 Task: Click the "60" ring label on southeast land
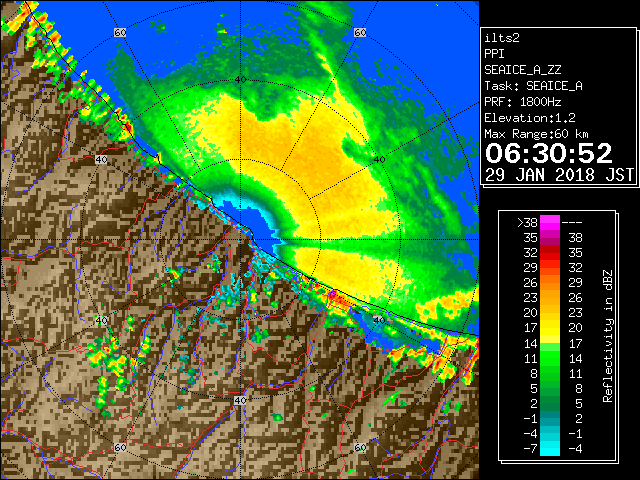pyautogui.click(x=360, y=447)
